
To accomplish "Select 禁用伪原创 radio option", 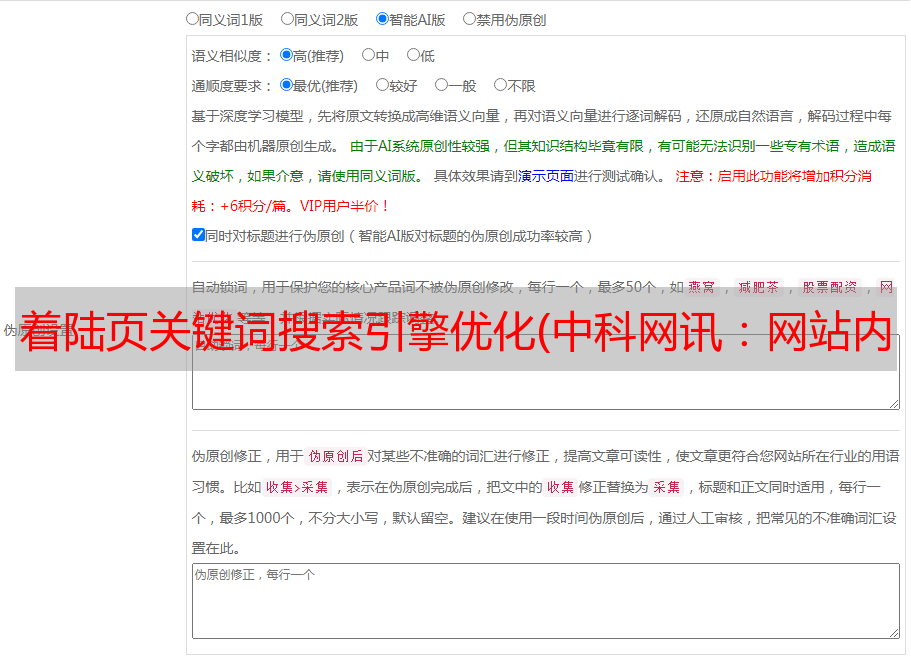I will (x=469, y=19).
